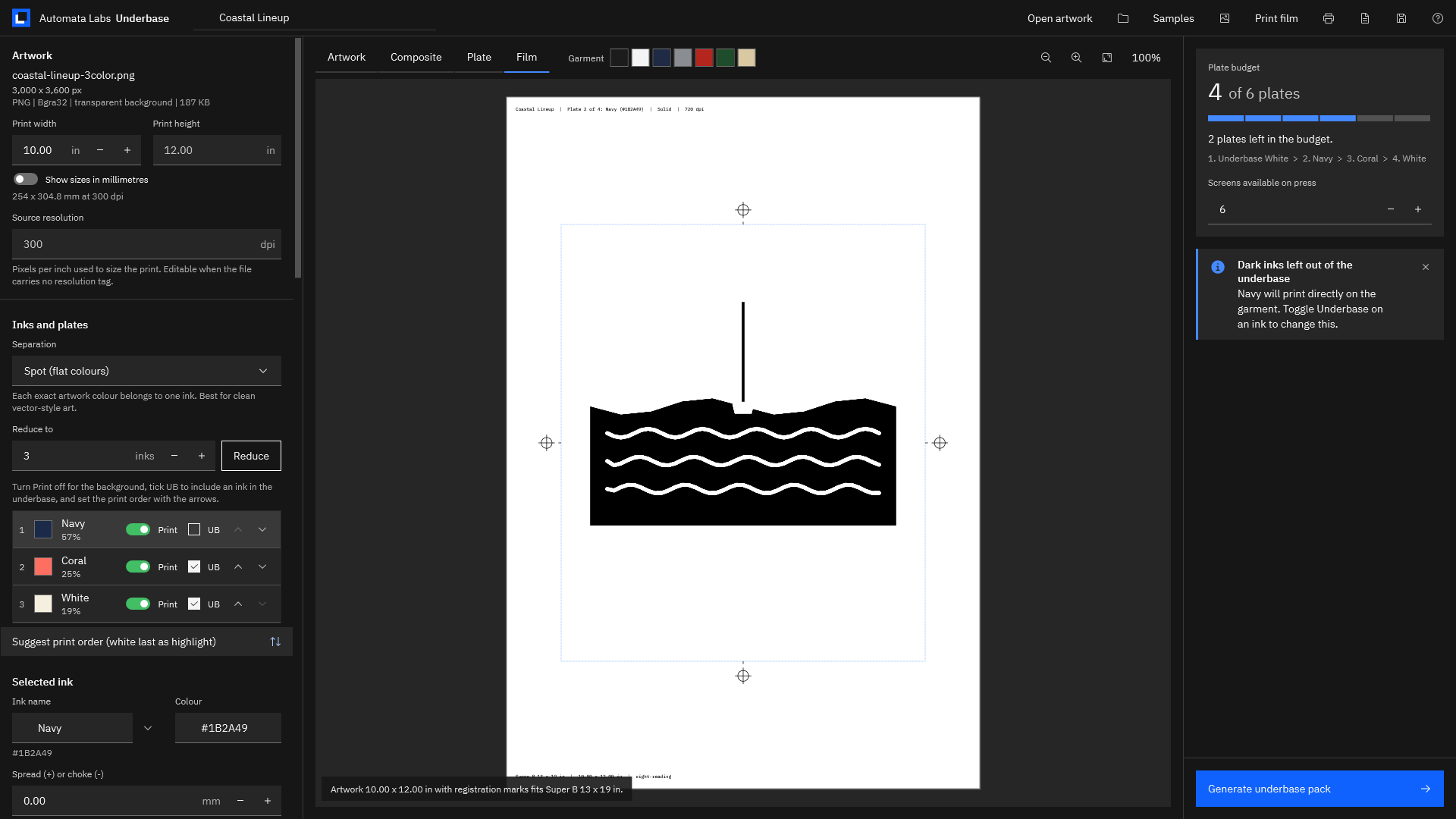Tick the UB checkbox for Navy ink
Viewport: 1456px width, 819px height.
[194, 529]
